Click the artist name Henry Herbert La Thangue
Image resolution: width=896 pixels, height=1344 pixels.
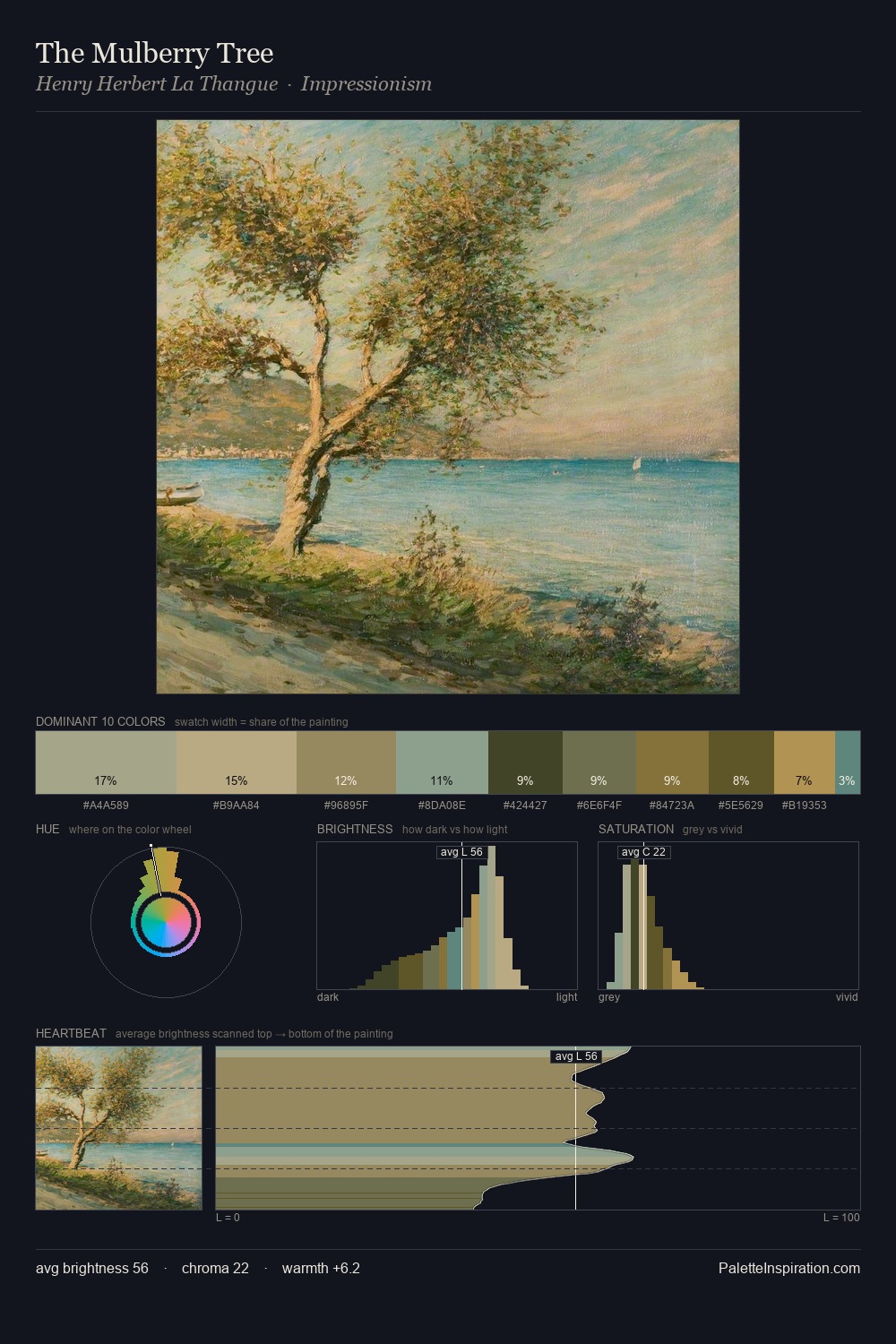pos(157,84)
